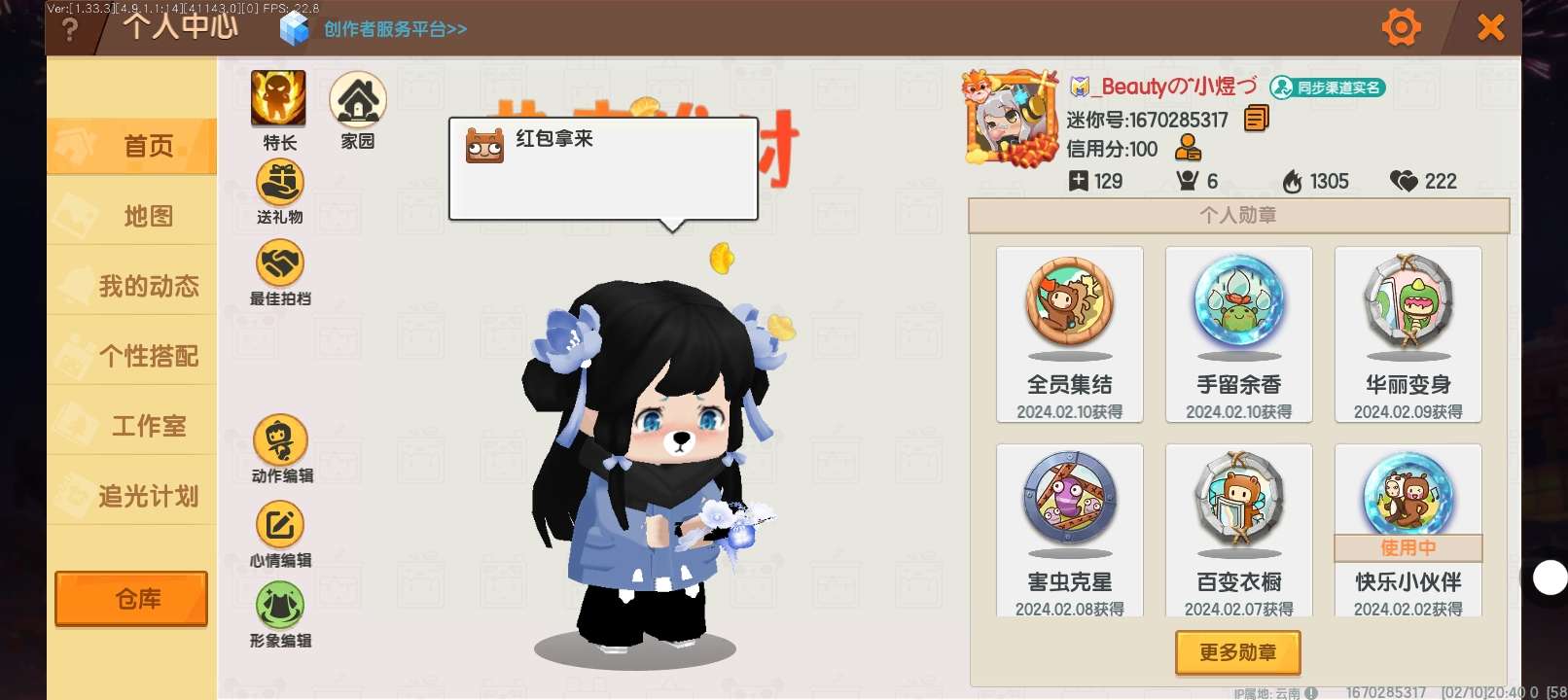
Task: Select the 全员集结 medal
Action: [1070, 334]
